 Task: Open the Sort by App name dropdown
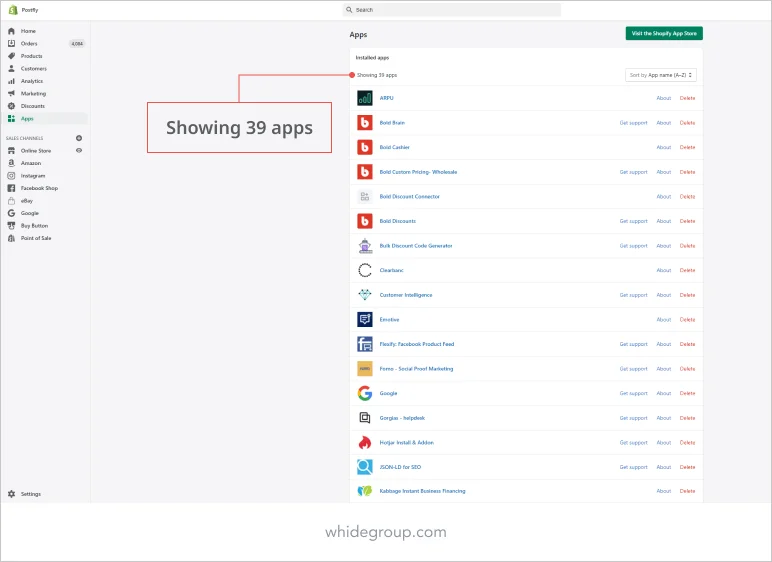point(661,75)
